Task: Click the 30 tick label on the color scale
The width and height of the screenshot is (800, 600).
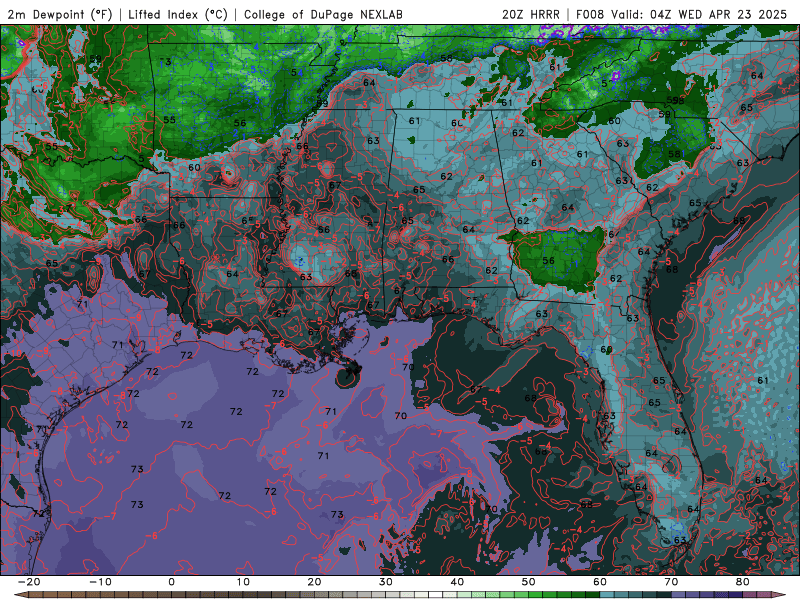Action: pos(386,582)
